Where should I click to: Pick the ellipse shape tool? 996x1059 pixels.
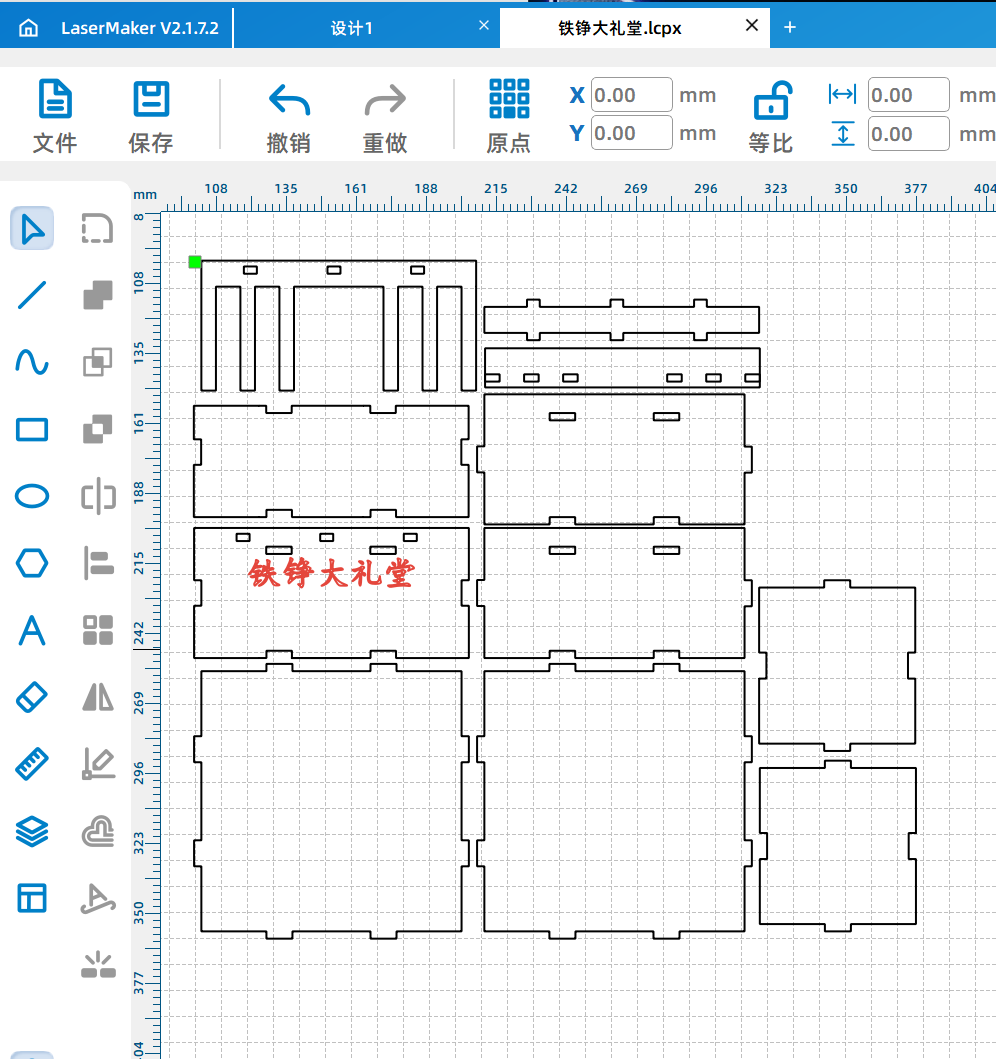tap(32, 496)
